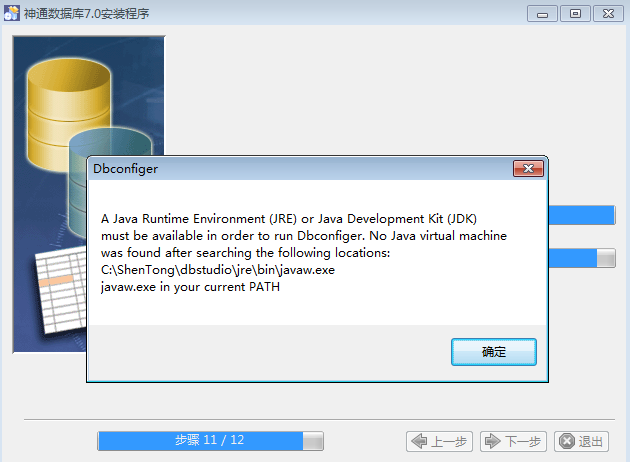Click the installer app icon in title bar
630x462 pixels.
[12, 13]
